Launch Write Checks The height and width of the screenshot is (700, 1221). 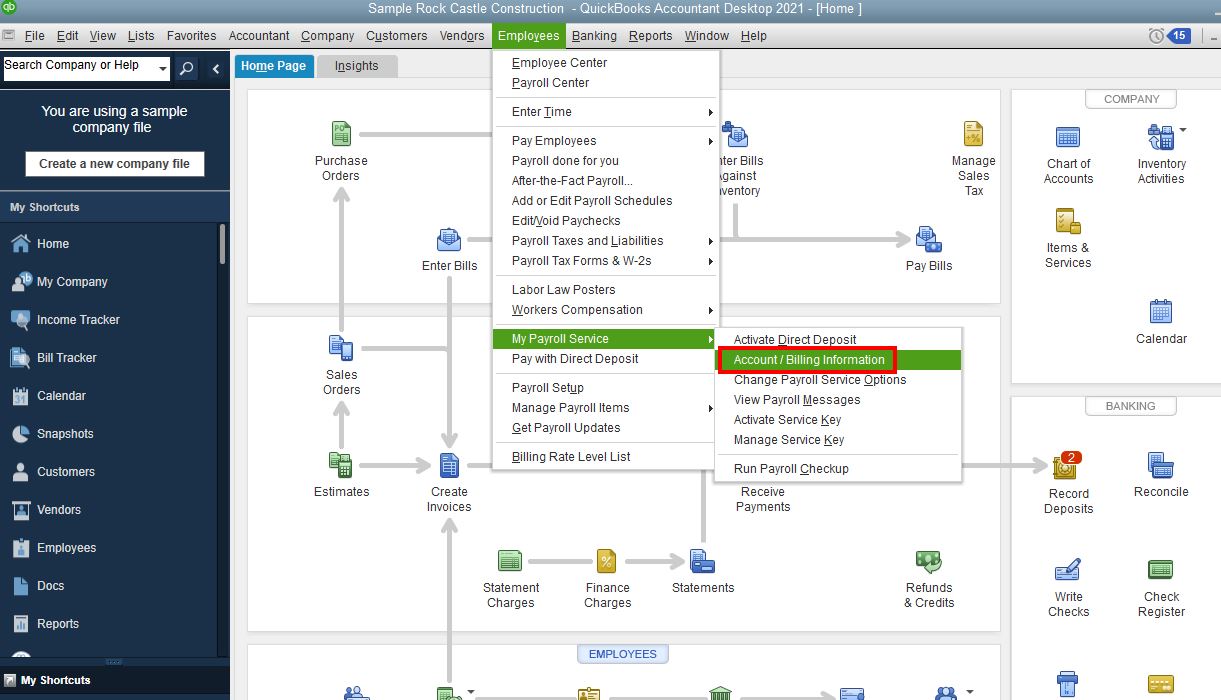point(1068,570)
